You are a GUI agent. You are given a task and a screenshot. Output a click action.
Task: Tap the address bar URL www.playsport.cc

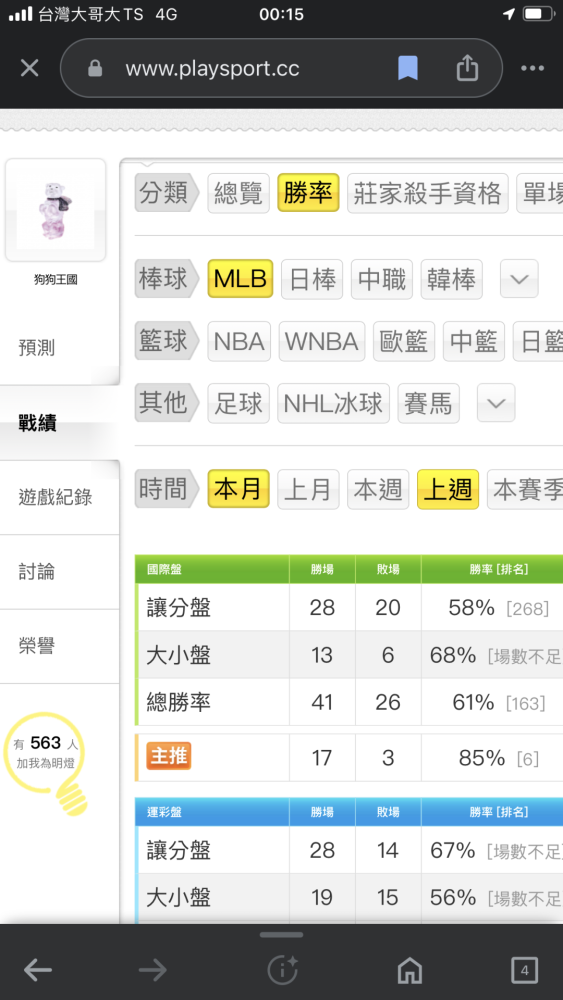tap(212, 68)
